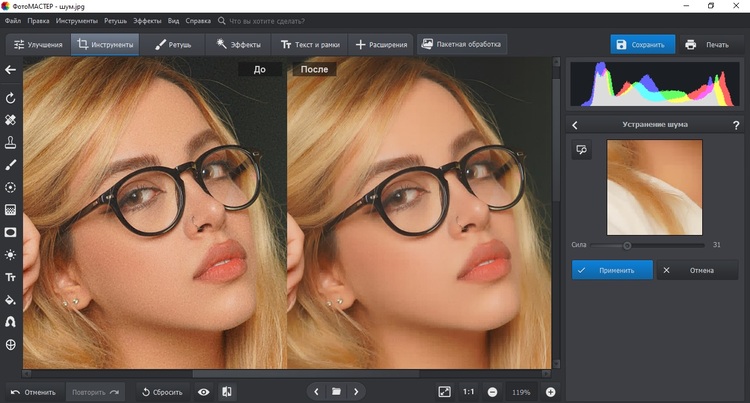750x403 pixels.
Task: Go to next image with right chevron
Action: [x=356, y=391]
